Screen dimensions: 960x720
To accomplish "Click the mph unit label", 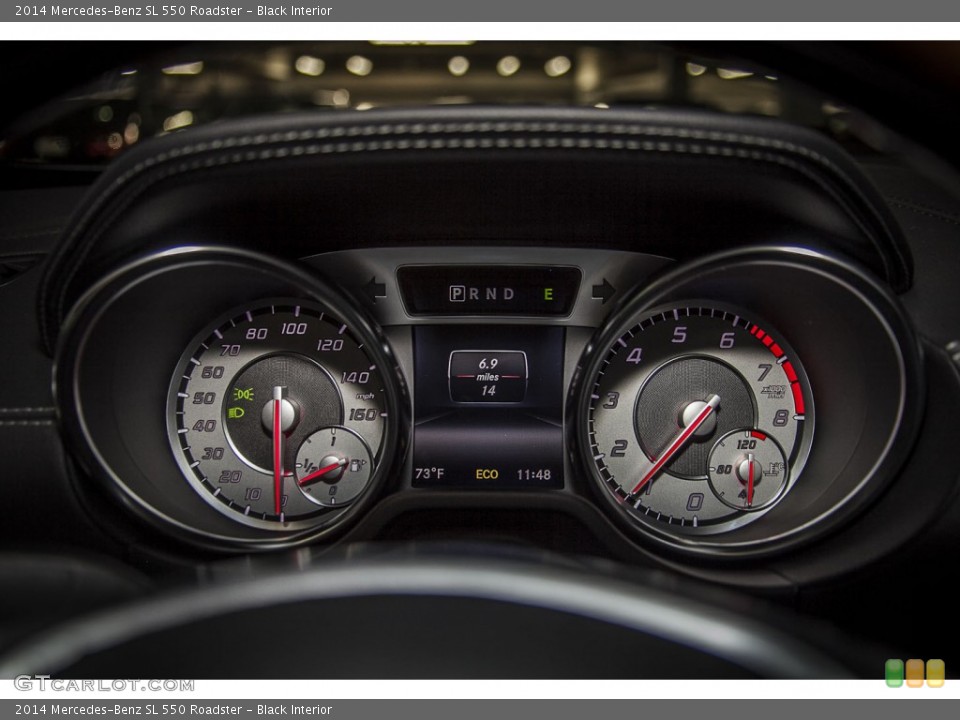I will [x=365, y=396].
